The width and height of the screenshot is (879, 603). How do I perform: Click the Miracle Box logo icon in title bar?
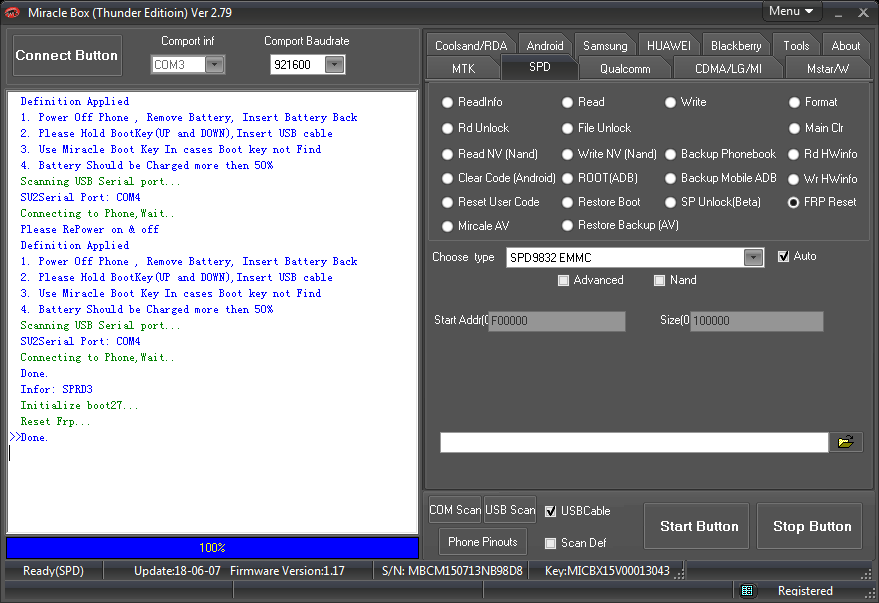[x=12, y=13]
